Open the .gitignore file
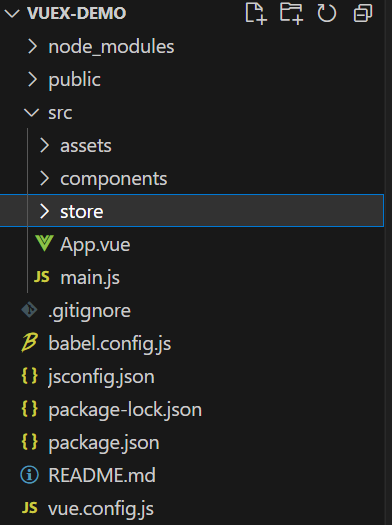The height and width of the screenshot is (525, 392). 89,311
